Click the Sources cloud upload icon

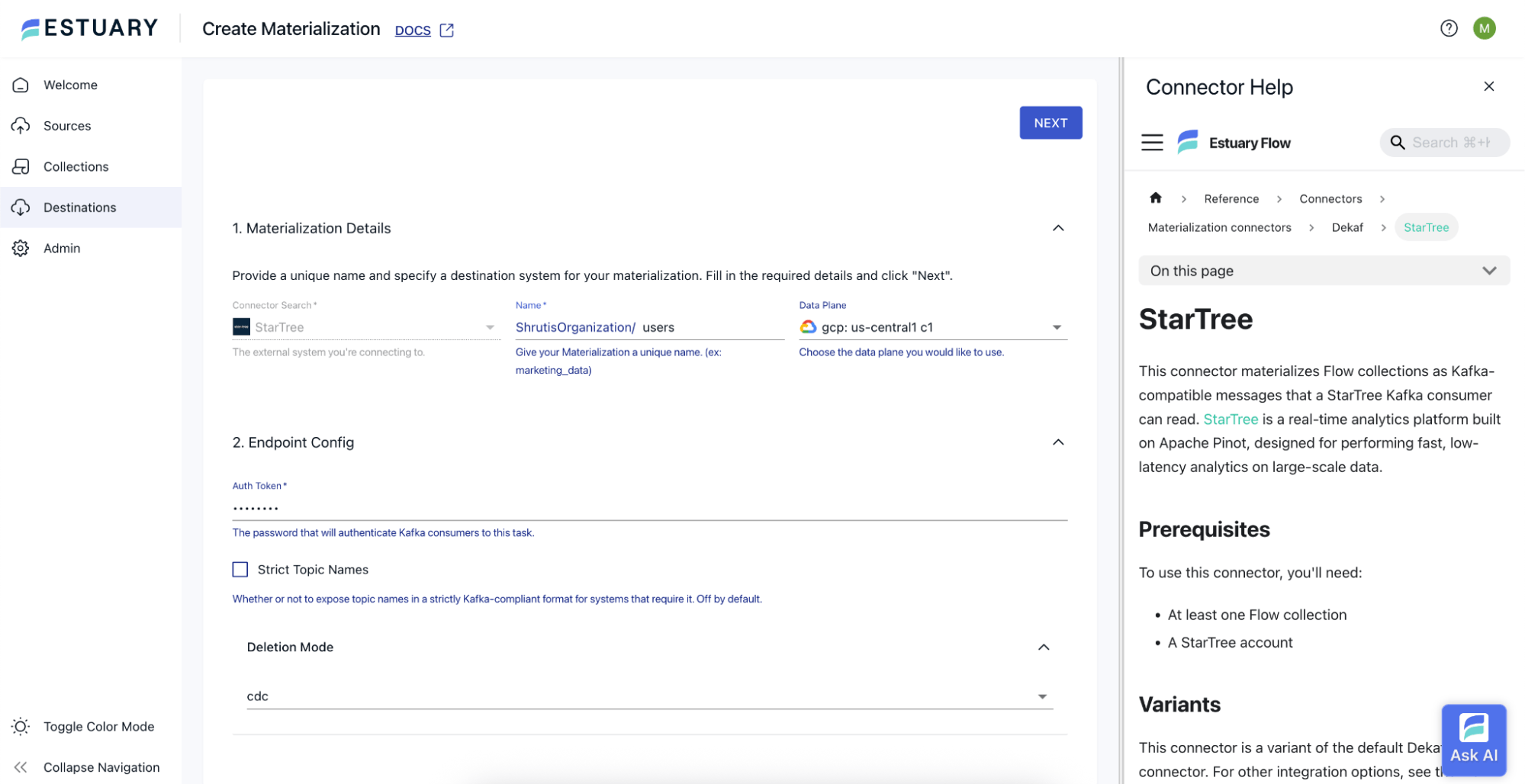point(21,126)
